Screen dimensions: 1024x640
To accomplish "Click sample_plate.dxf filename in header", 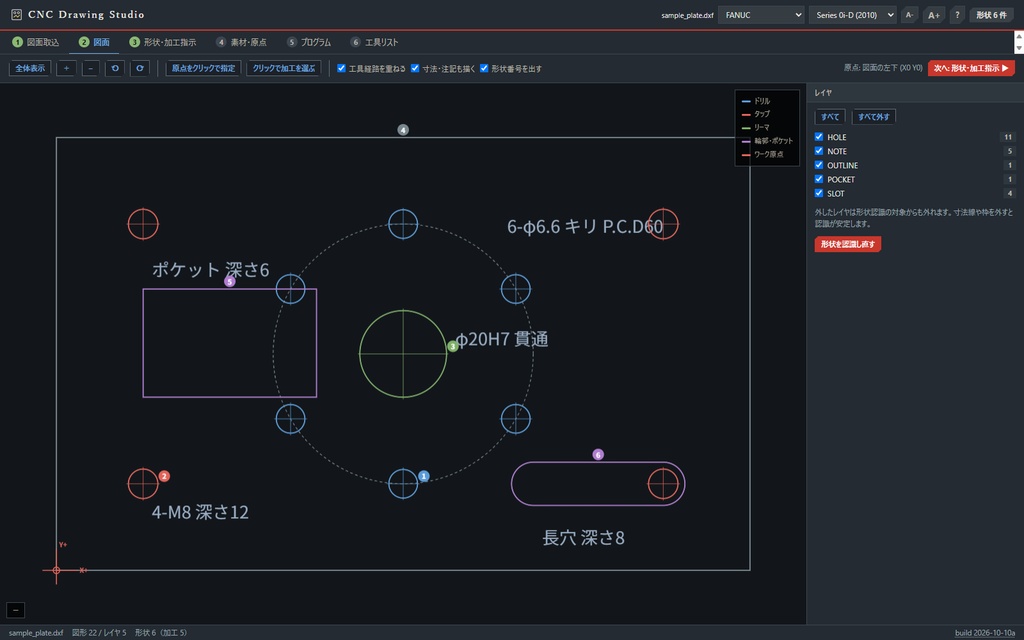I will 687,15.
